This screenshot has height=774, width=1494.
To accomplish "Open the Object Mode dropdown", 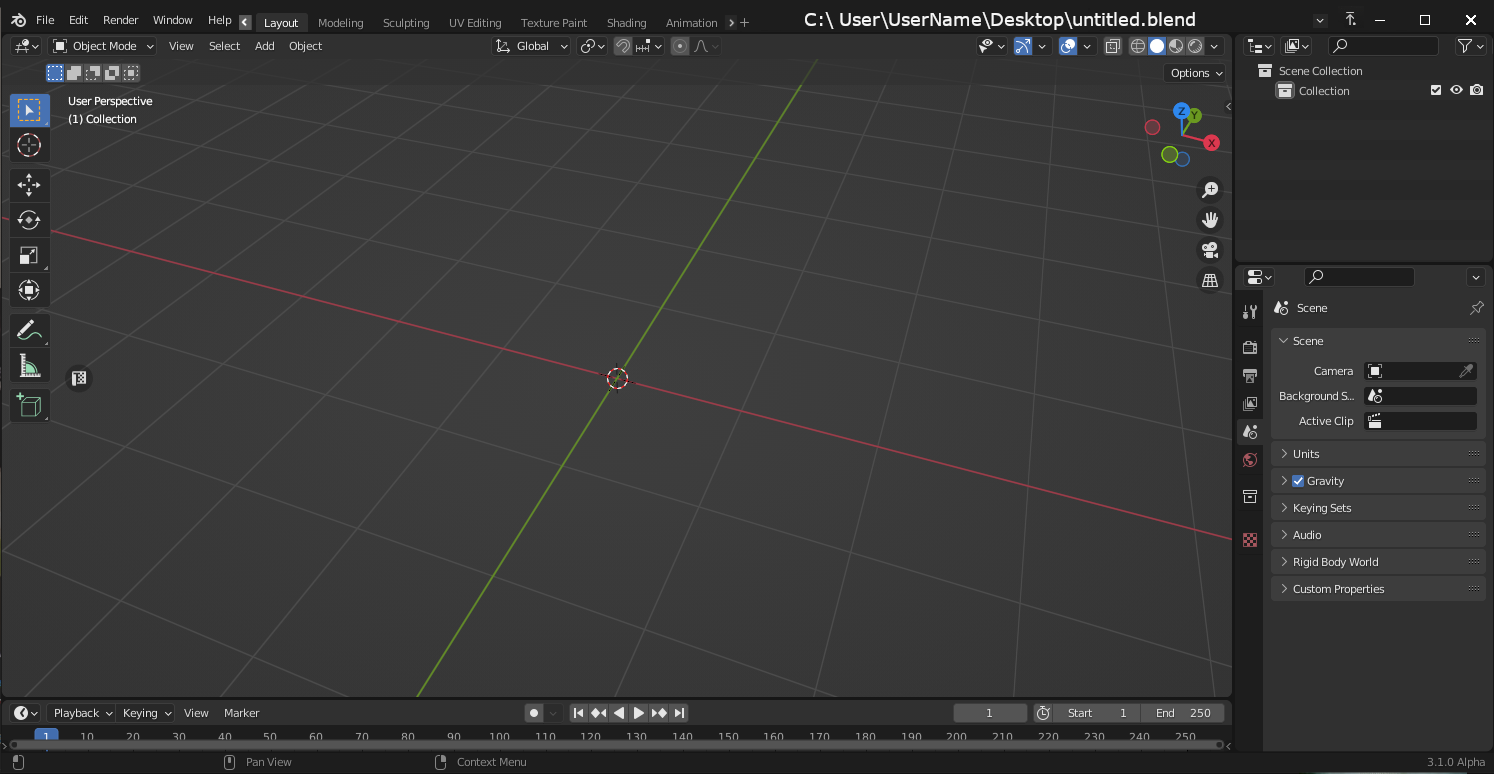I will [x=103, y=46].
